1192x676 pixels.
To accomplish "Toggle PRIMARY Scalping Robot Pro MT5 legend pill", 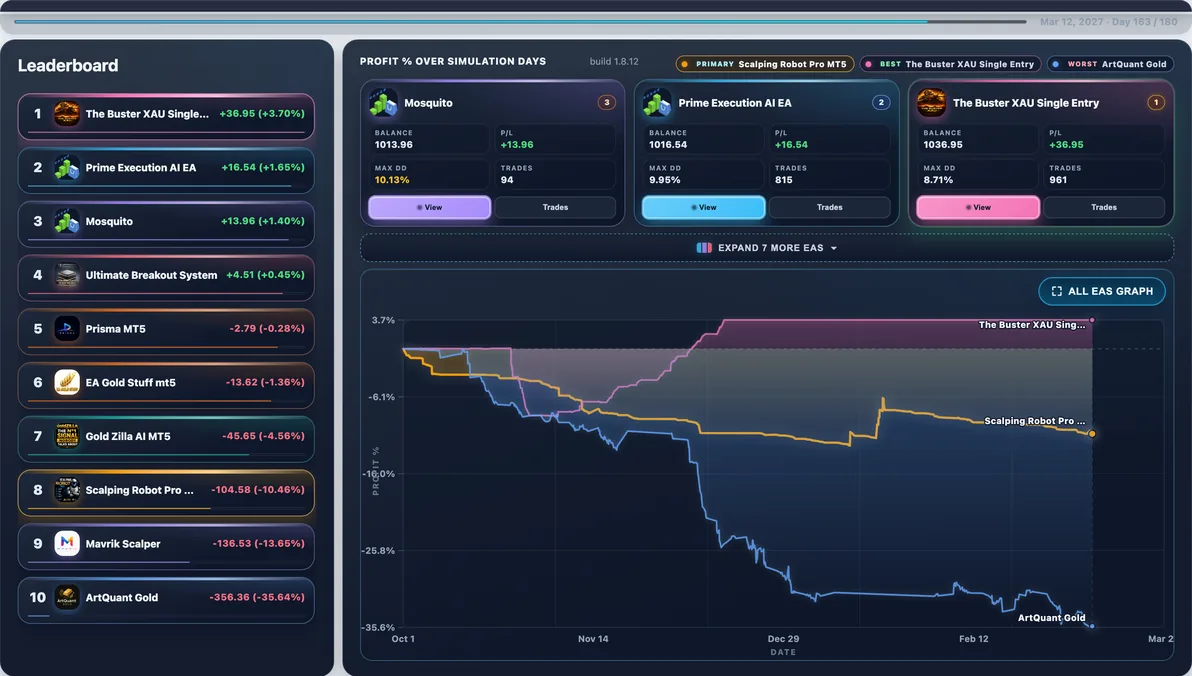I will [765, 65].
